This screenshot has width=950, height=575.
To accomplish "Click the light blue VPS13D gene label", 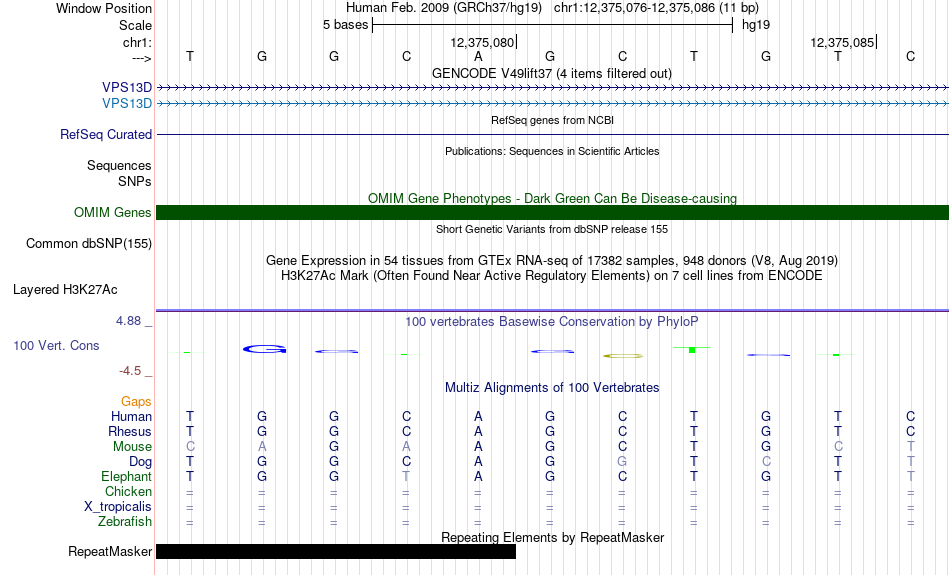I will [127, 104].
